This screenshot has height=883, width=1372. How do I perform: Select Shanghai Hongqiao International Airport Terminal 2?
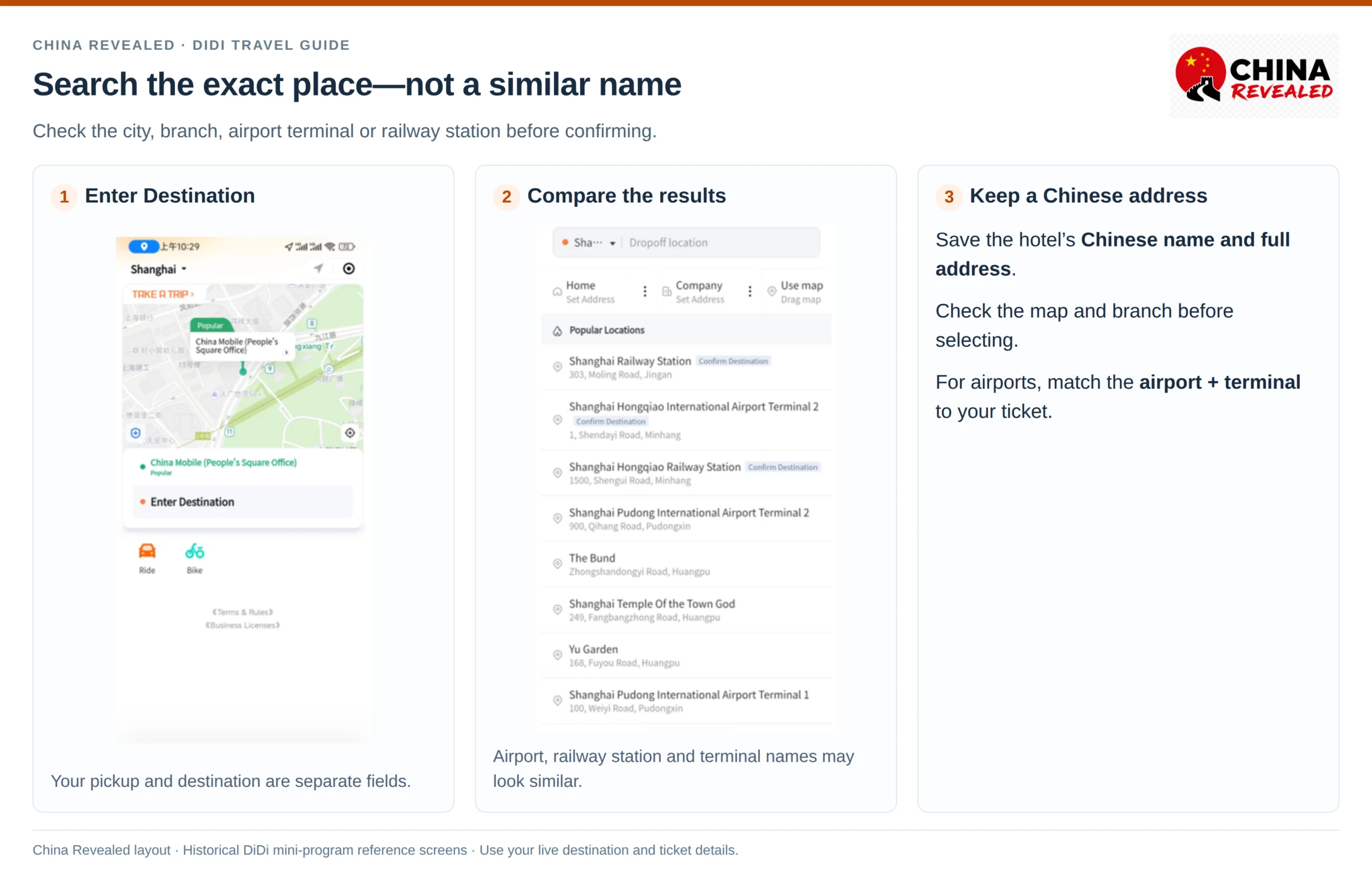(686, 420)
